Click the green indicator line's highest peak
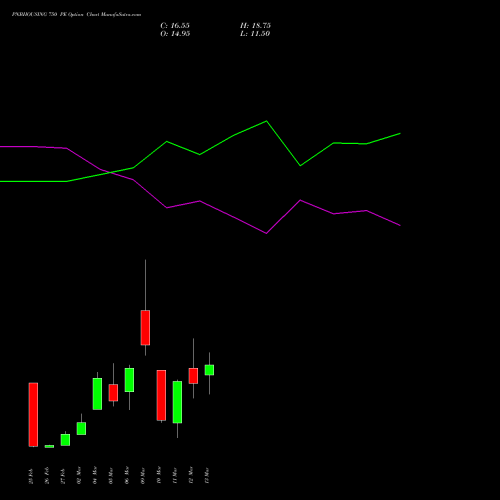Viewport: 500px width, 500px height. tap(266, 121)
